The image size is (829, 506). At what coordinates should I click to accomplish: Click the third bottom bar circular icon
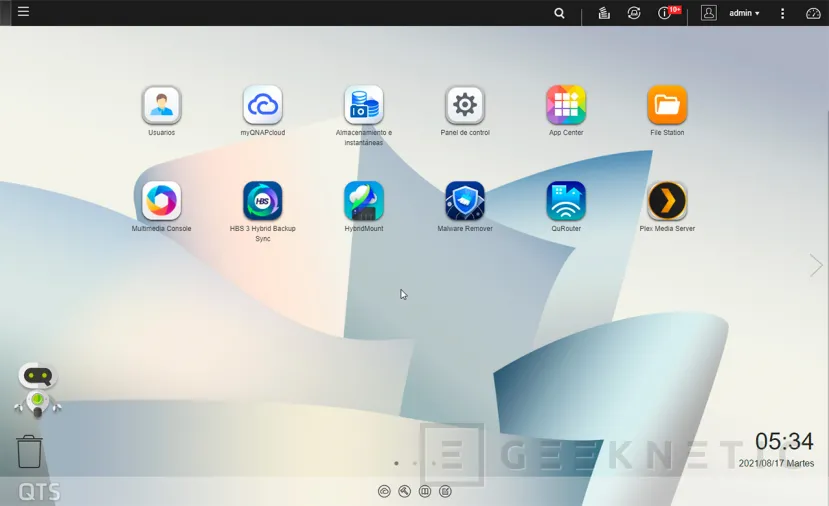tap(425, 491)
